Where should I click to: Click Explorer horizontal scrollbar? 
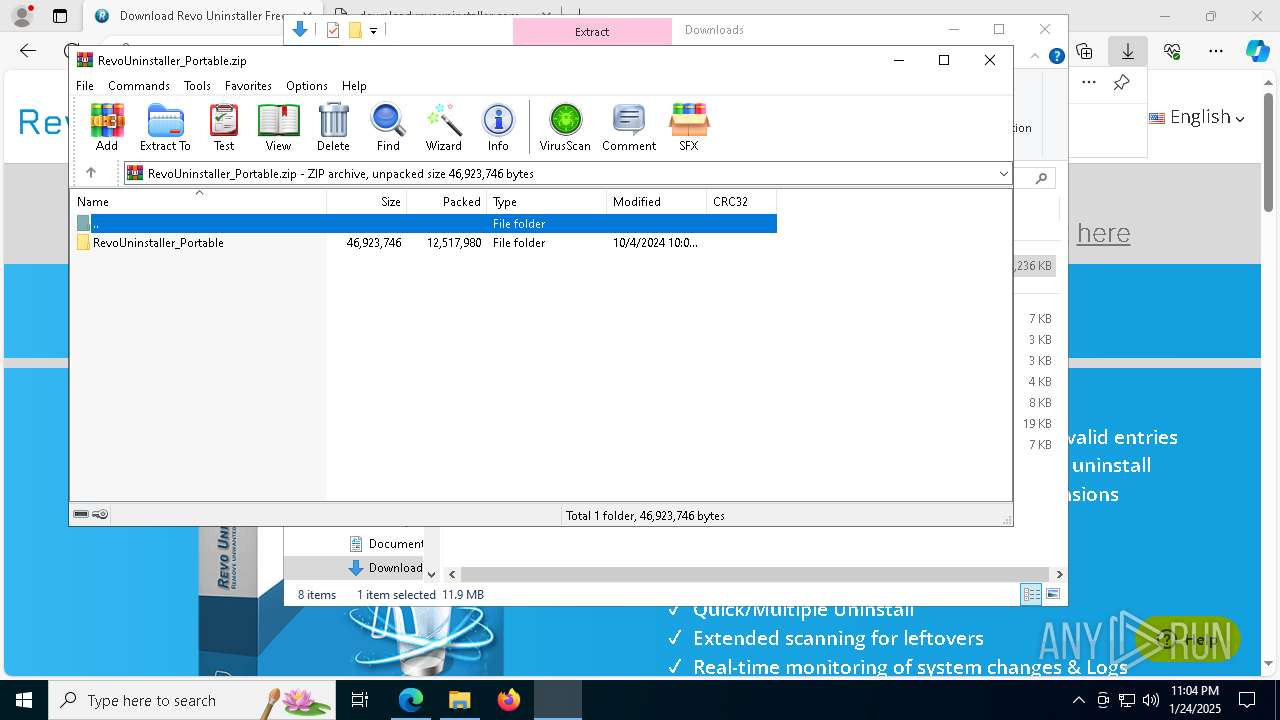(755, 574)
